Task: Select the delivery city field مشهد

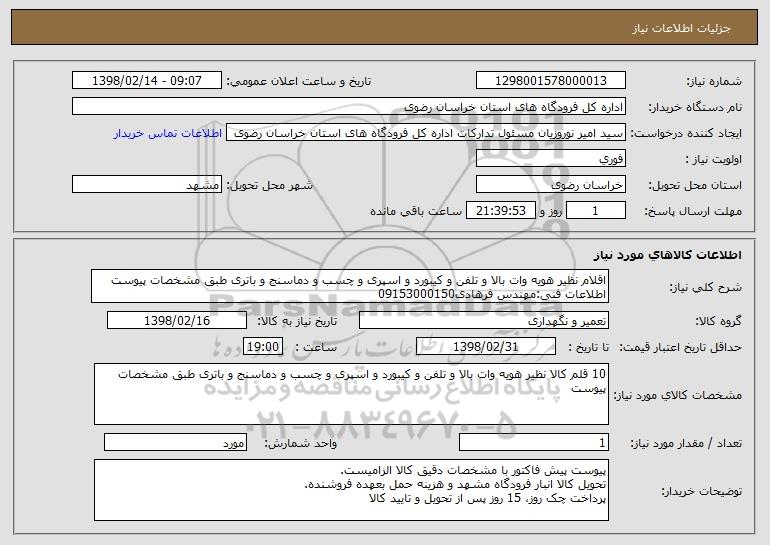Action: coord(147,185)
